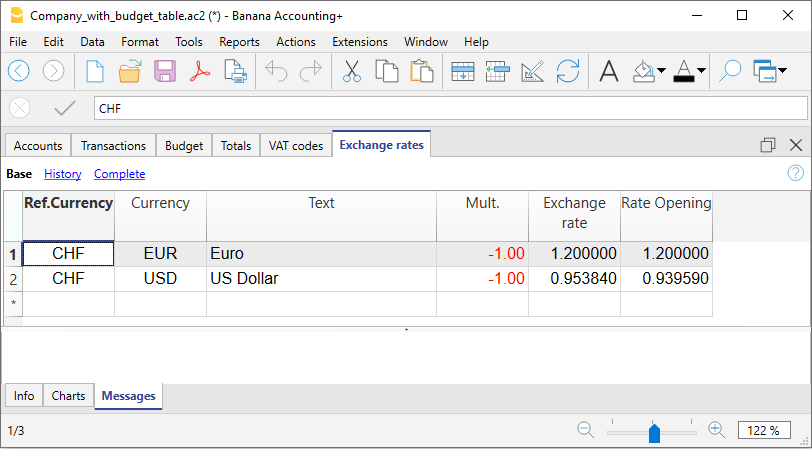Cut selection with scissors icon

[352, 71]
